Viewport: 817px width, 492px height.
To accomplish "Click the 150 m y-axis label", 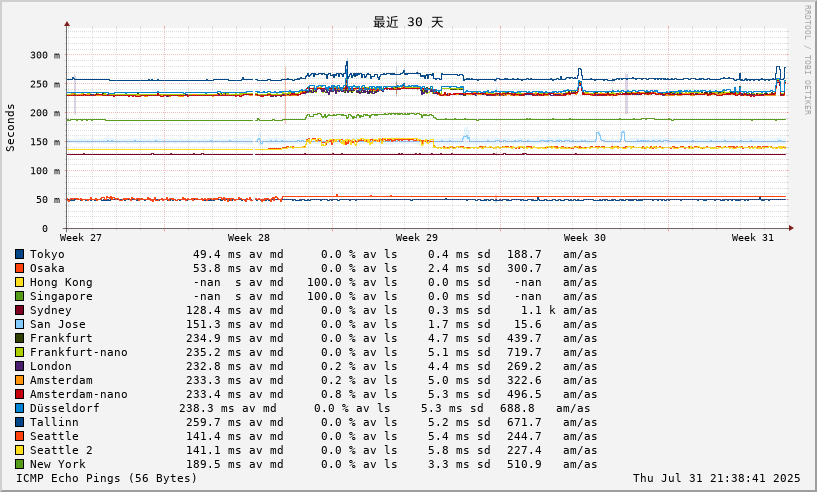I will [x=45, y=142].
